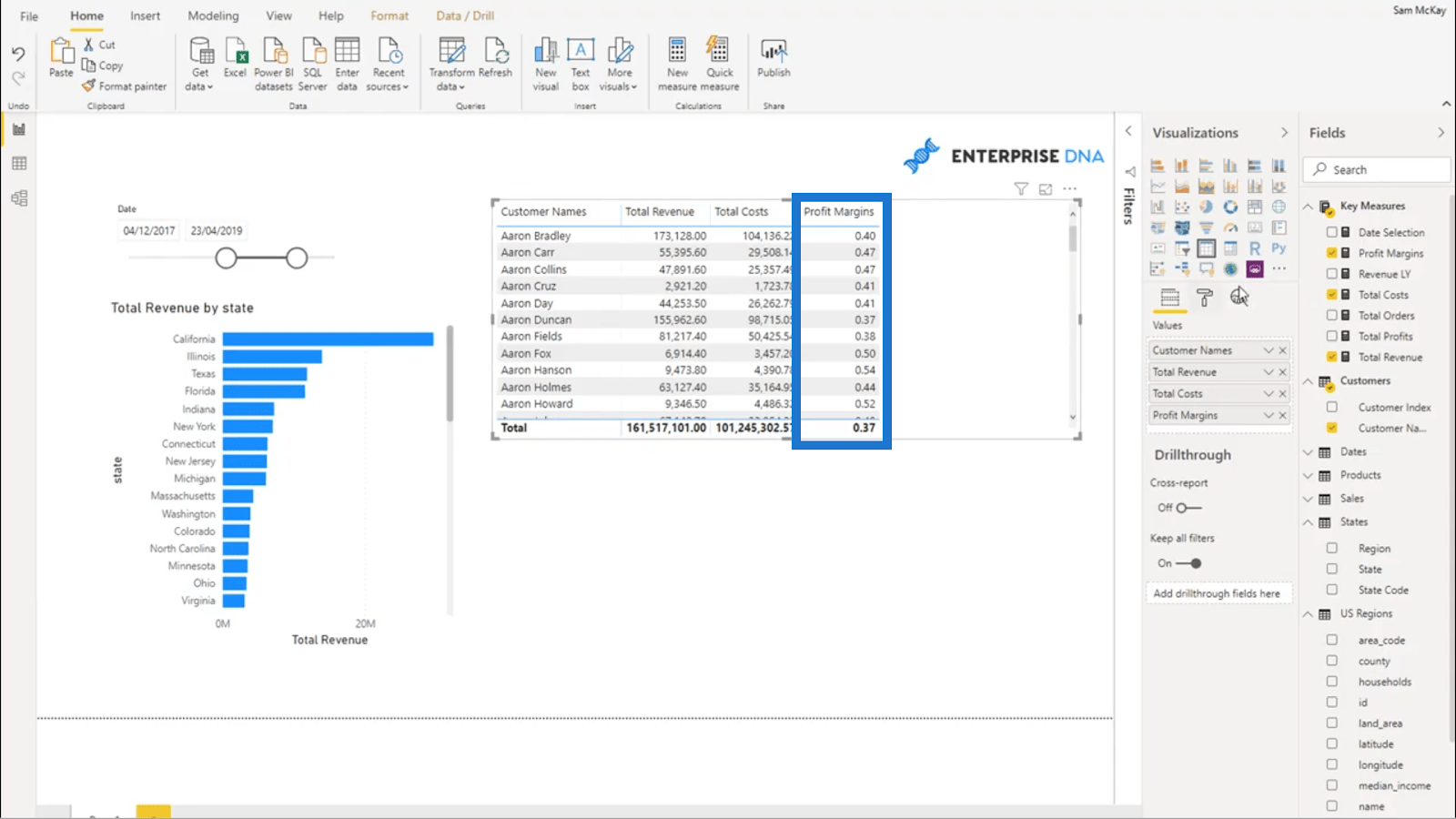This screenshot has width=1456, height=819.
Task: Switch to the Insert tab
Action: 145,15
